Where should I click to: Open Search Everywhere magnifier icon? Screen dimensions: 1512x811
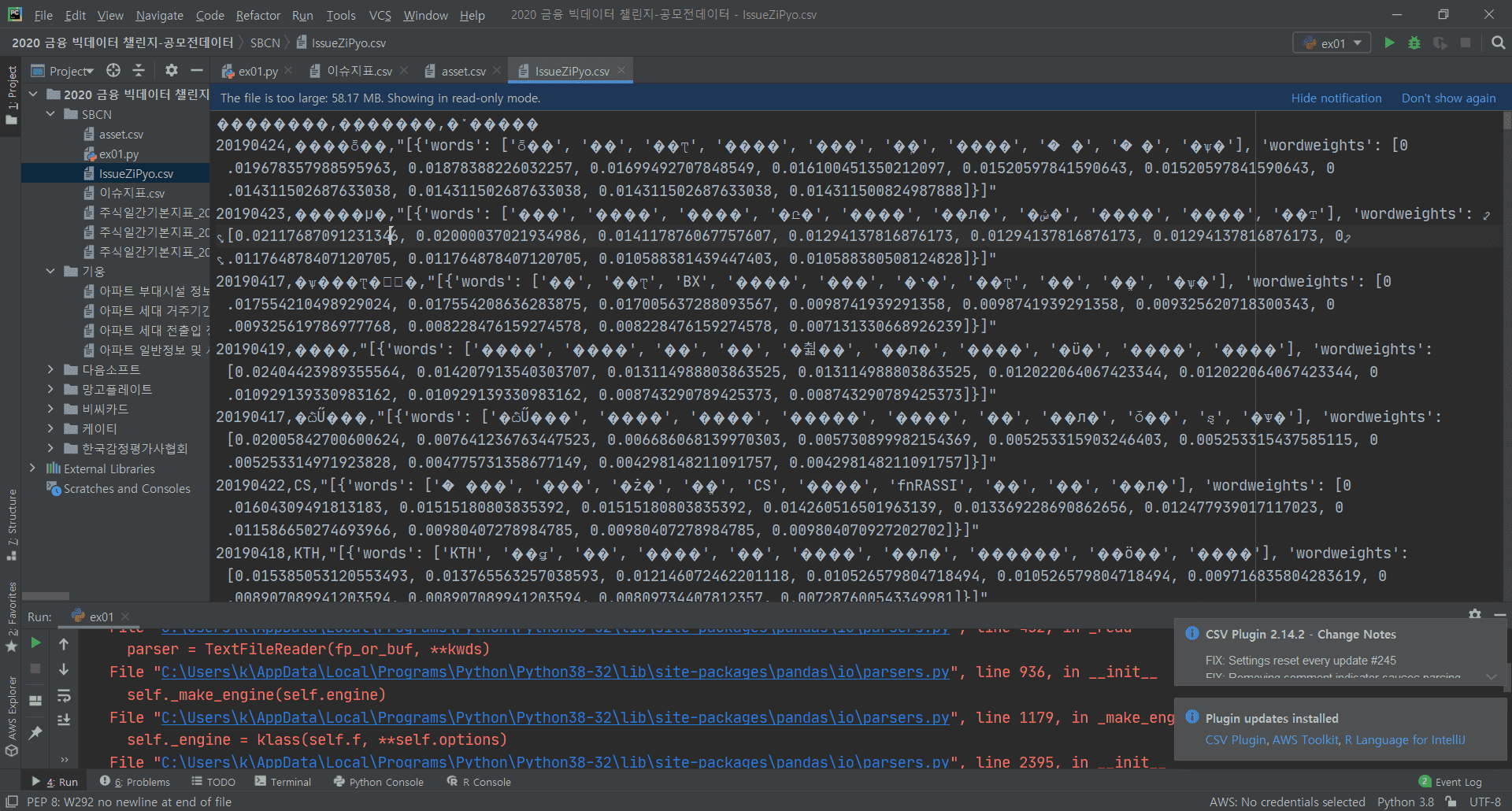pos(1498,43)
